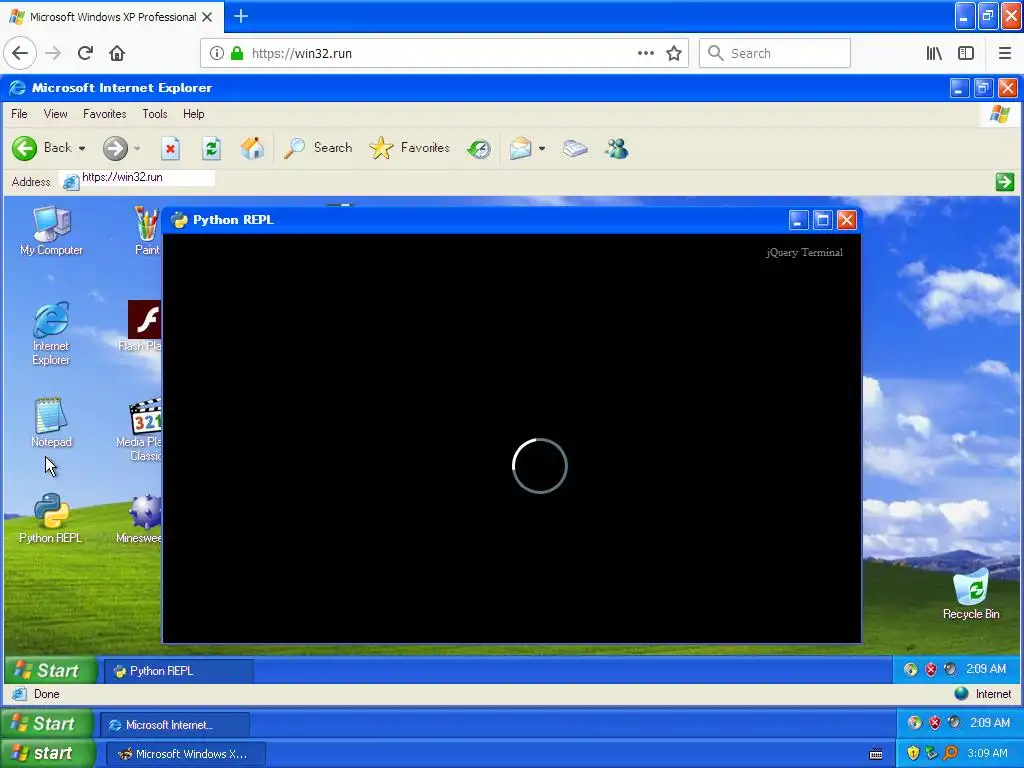Open Firefox hamburger menu
The width and height of the screenshot is (1024, 768).
1004,53
